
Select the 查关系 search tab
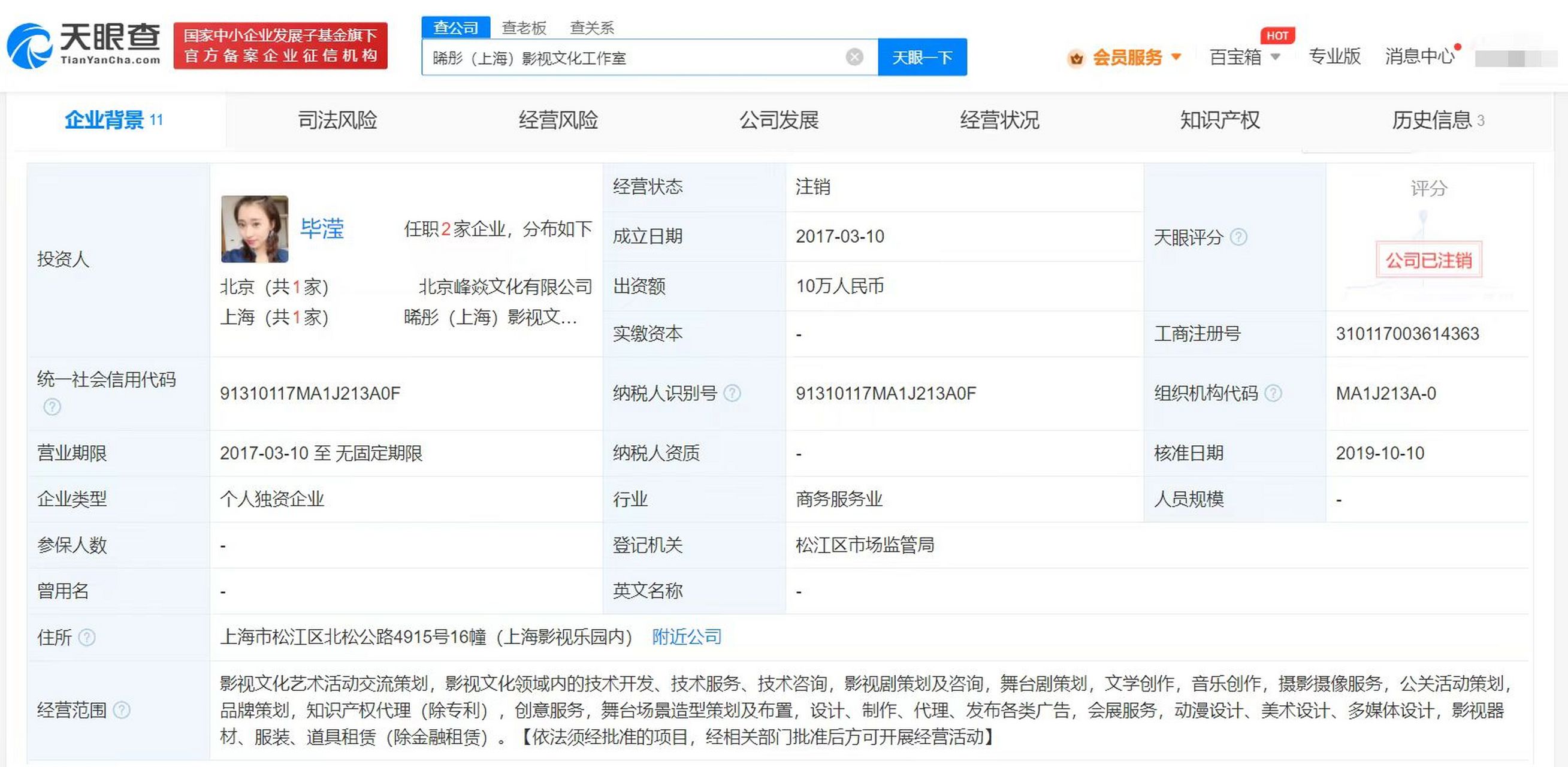pyautogui.click(x=591, y=28)
